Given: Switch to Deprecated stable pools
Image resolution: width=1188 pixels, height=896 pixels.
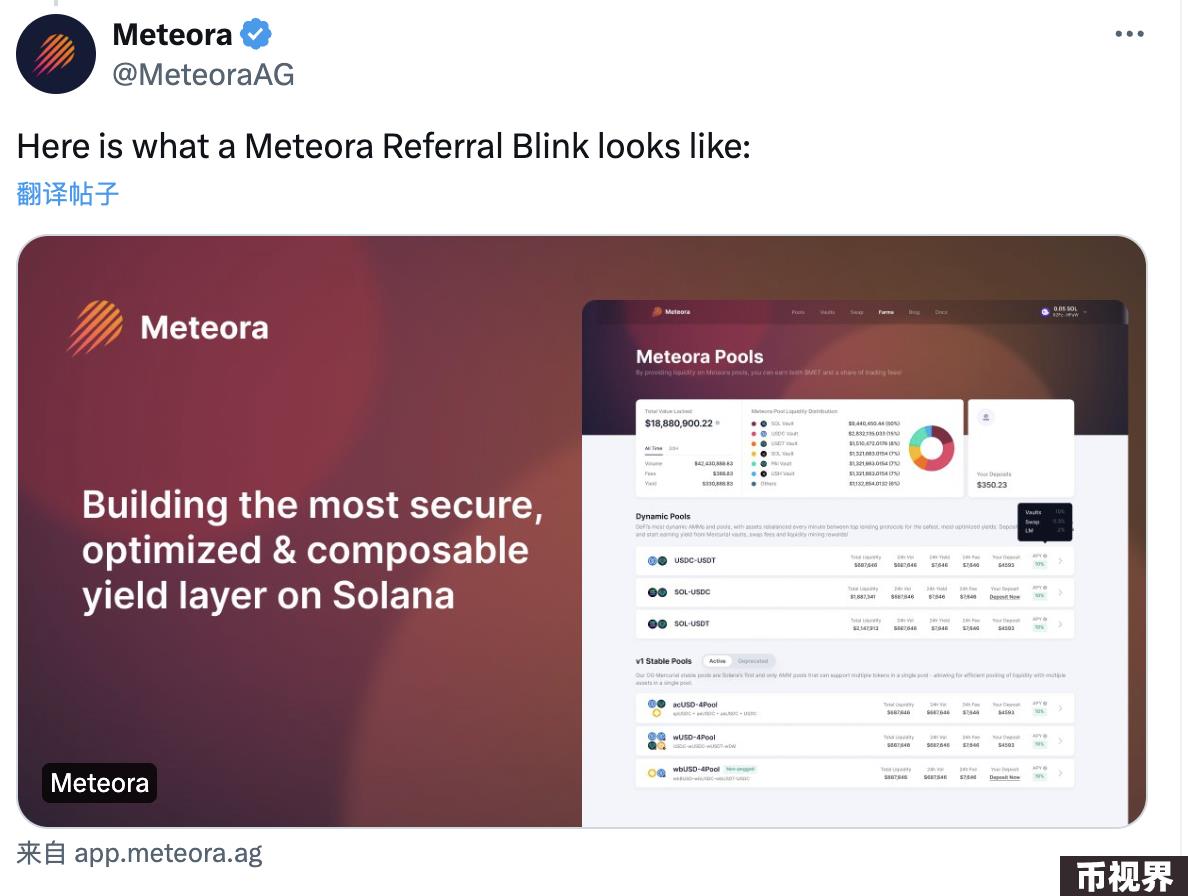Looking at the screenshot, I should (752, 661).
